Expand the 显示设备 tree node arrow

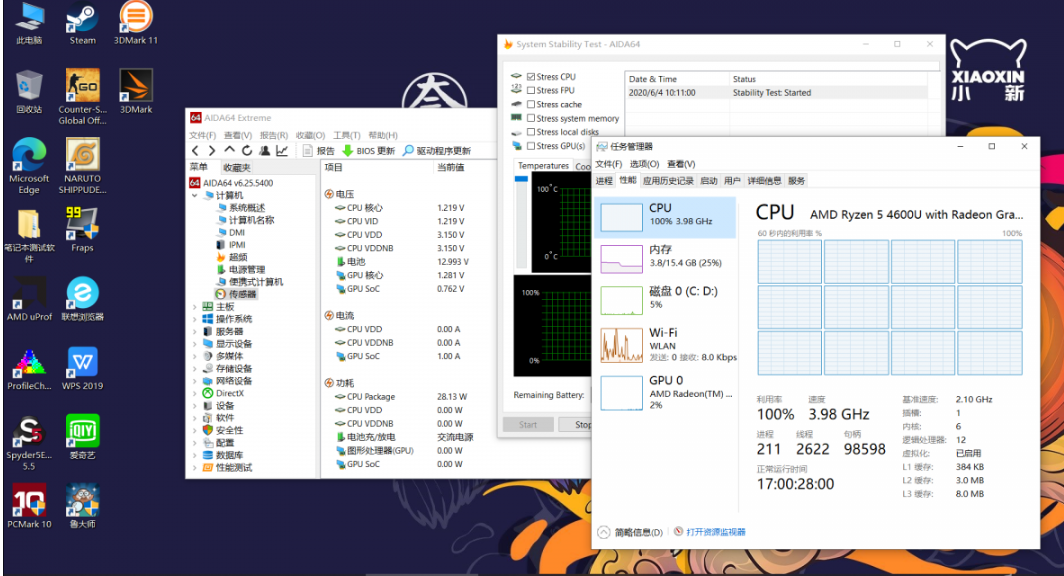(x=195, y=344)
